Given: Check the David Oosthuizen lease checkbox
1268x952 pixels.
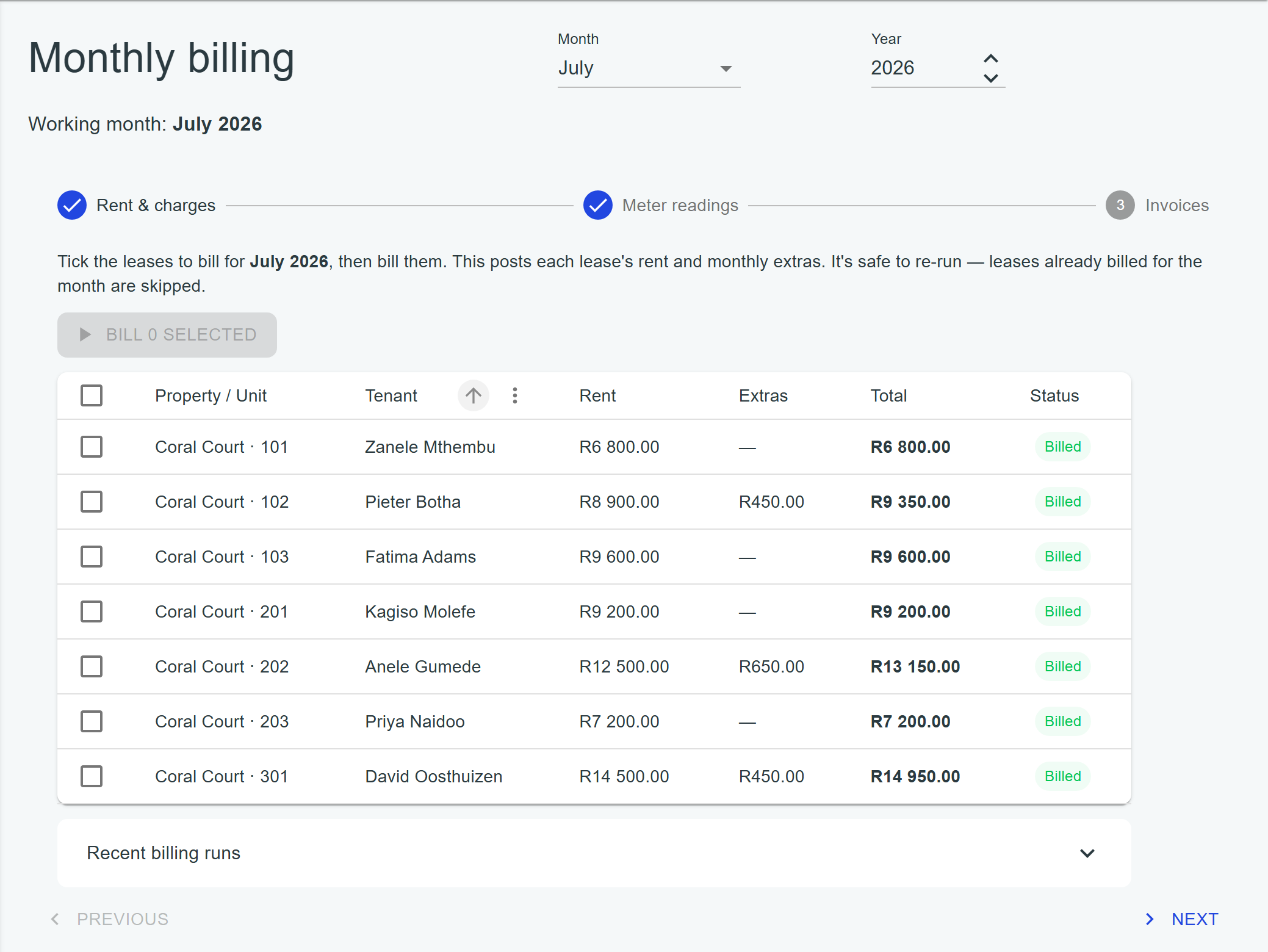Looking at the screenshot, I should pyautogui.click(x=92, y=776).
